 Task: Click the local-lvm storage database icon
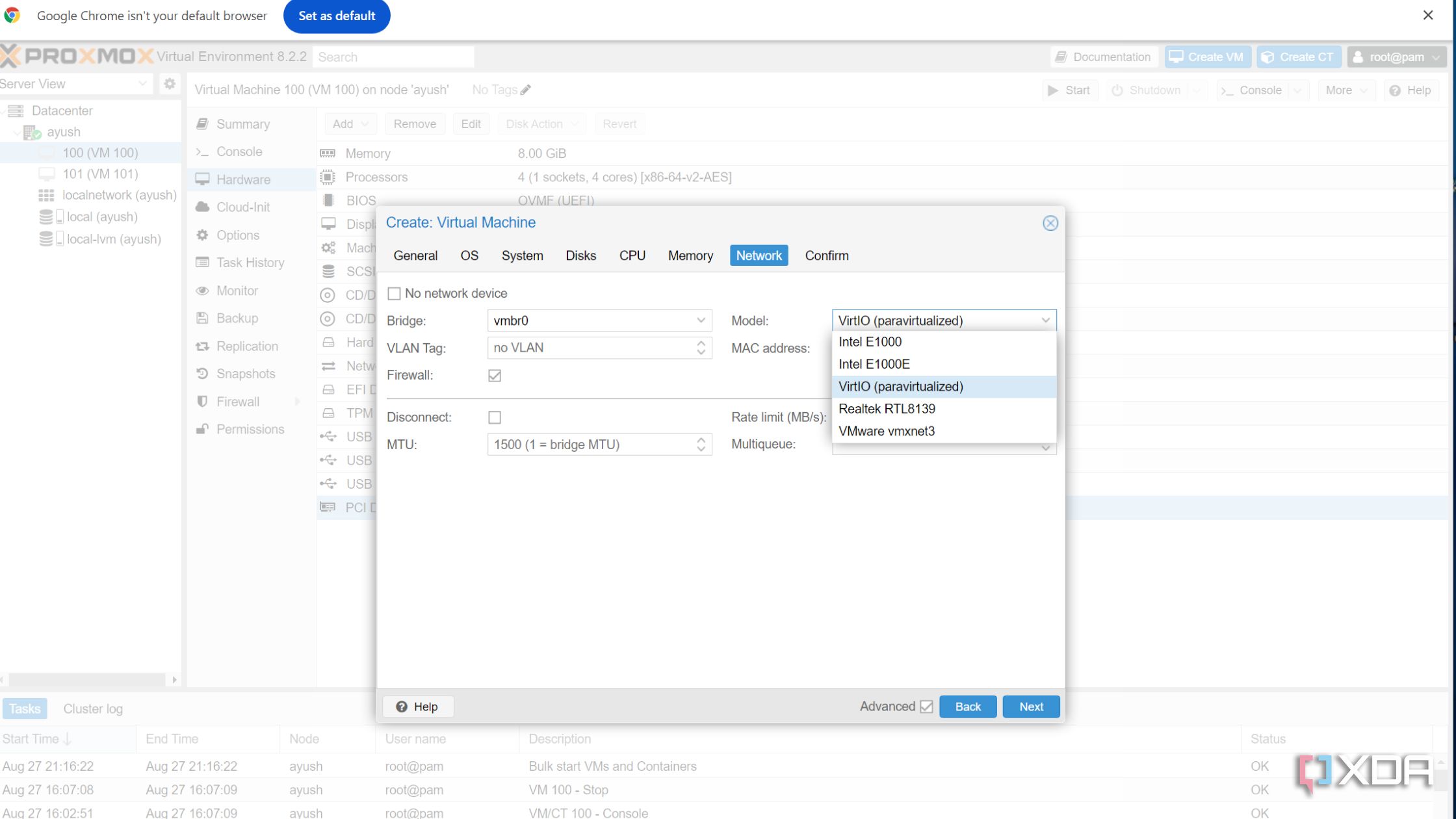45,239
